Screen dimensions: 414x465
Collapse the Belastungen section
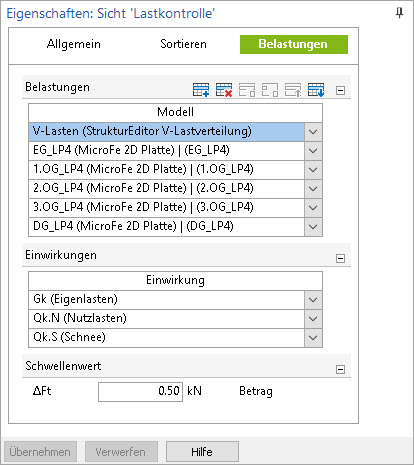(x=340, y=90)
